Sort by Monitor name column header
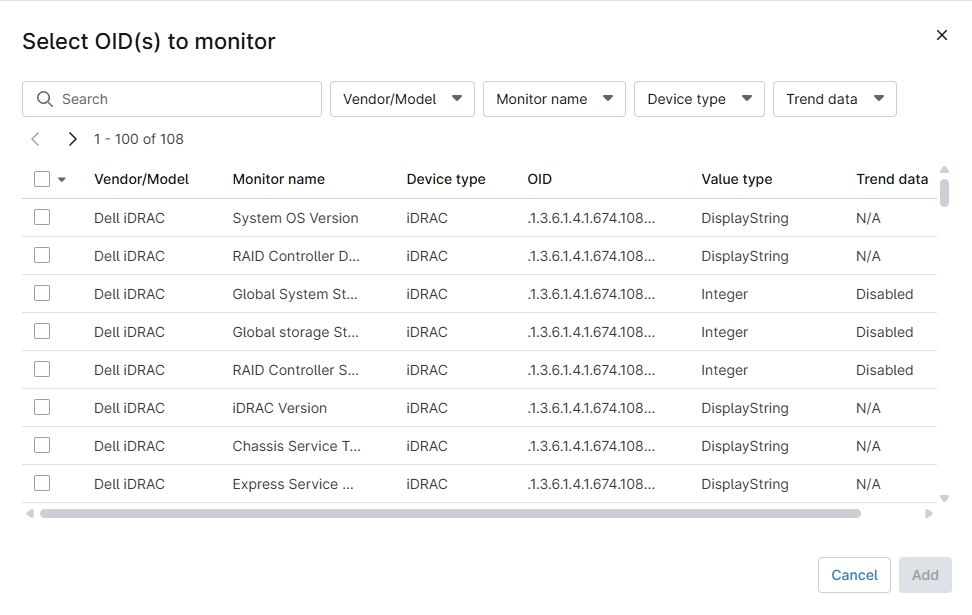 (278, 179)
